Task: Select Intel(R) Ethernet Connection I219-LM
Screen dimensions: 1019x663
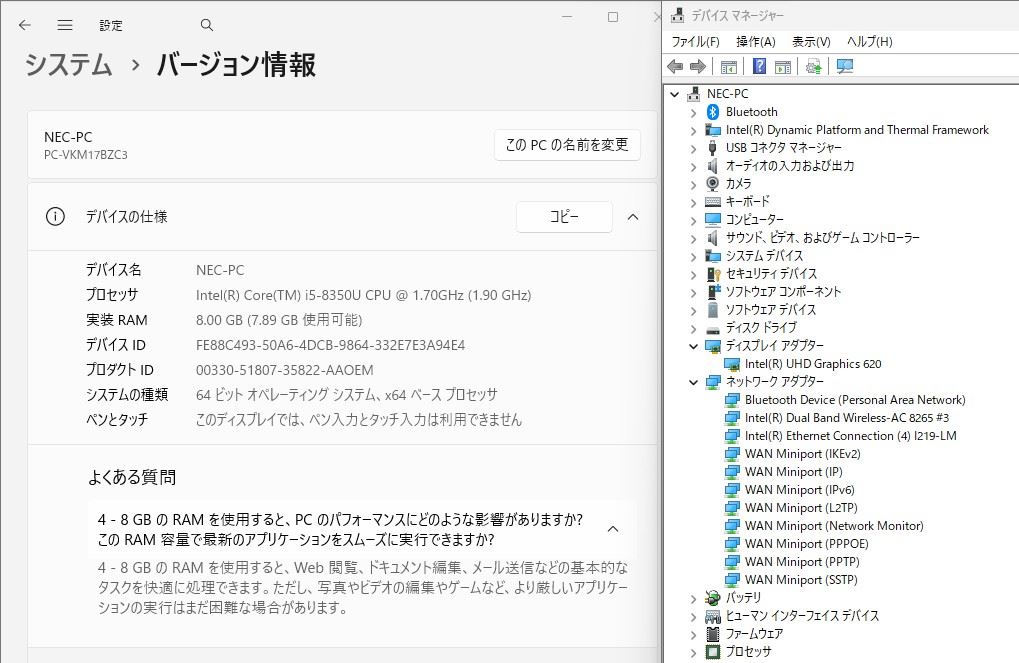Action: click(850, 436)
